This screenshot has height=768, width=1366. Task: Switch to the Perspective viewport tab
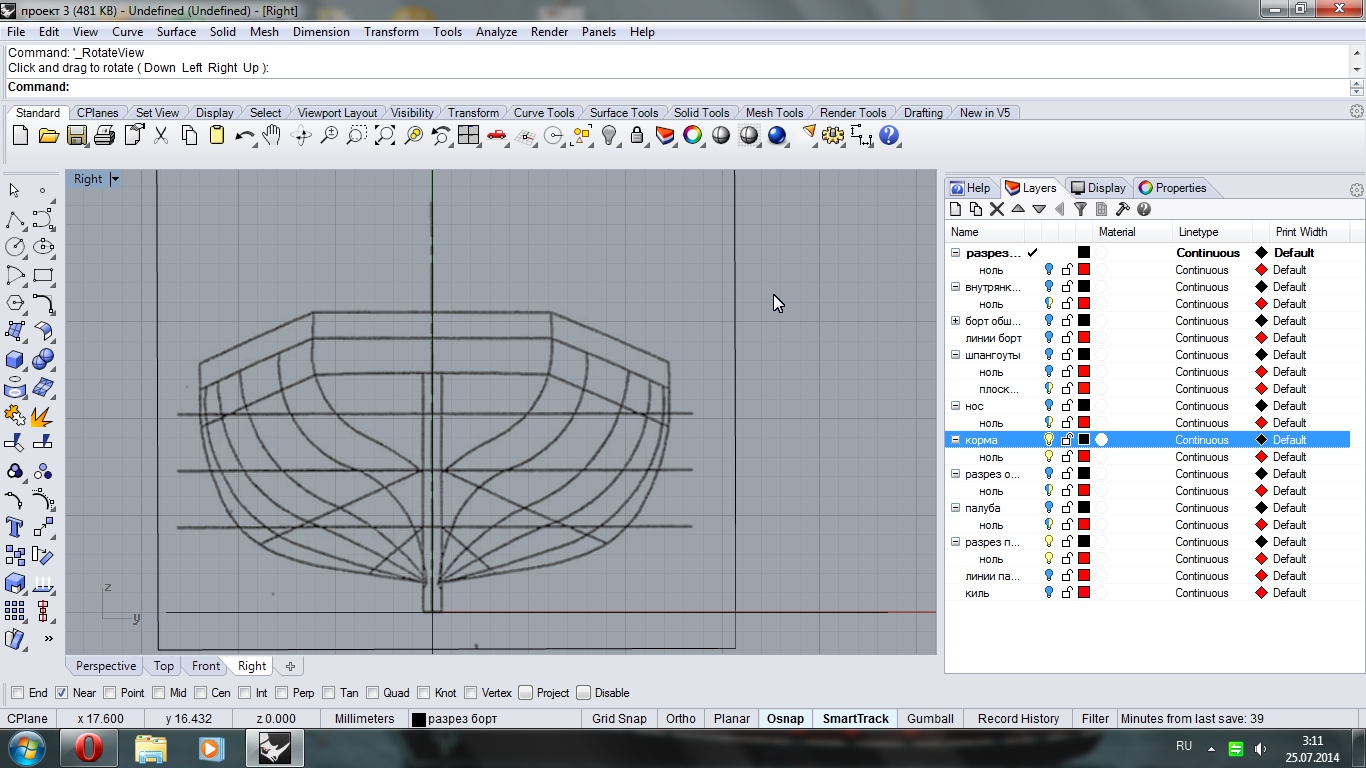[x=105, y=666]
